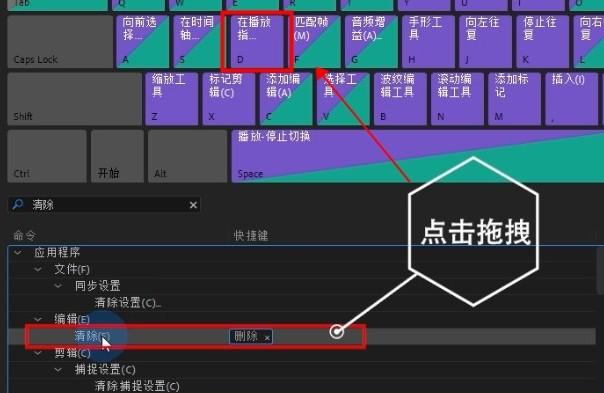Image resolution: width=604 pixels, height=393 pixels.
Task: Select the A key 向前选择 shortcut
Action: pyautogui.click(x=143, y=42)
